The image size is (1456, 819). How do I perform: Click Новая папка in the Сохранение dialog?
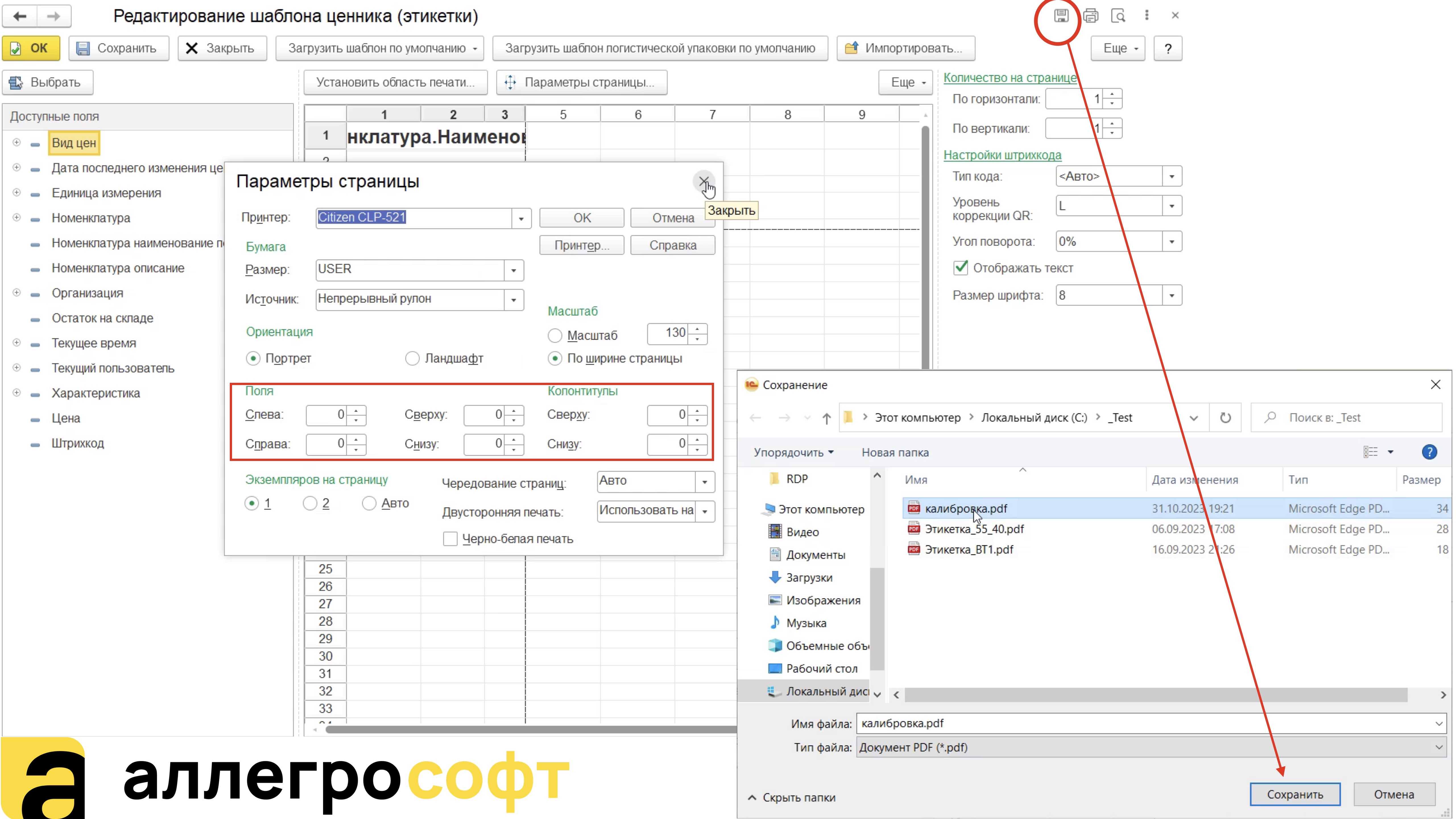pyautogui.click(x=895, y=452)
